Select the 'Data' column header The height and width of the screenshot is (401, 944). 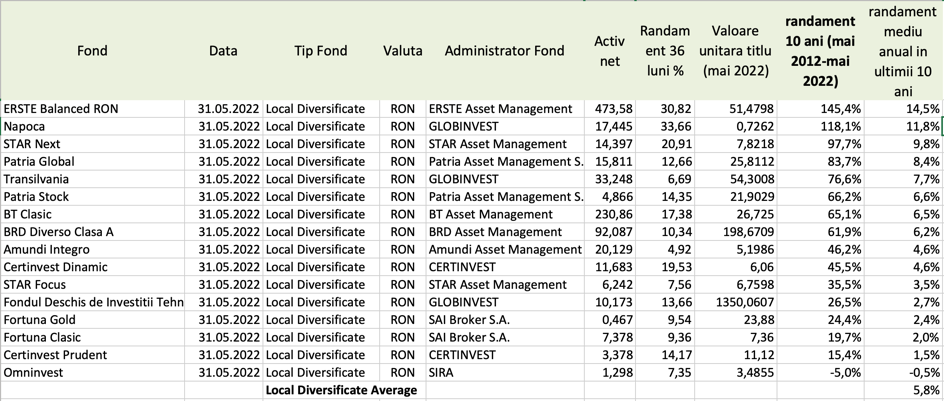[x=223, y=51]
